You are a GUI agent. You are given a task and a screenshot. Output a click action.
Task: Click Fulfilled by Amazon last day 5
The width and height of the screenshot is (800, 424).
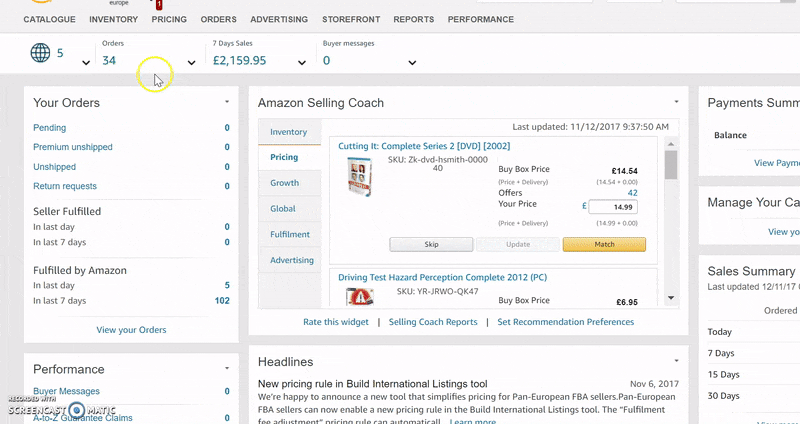[227, 285]
